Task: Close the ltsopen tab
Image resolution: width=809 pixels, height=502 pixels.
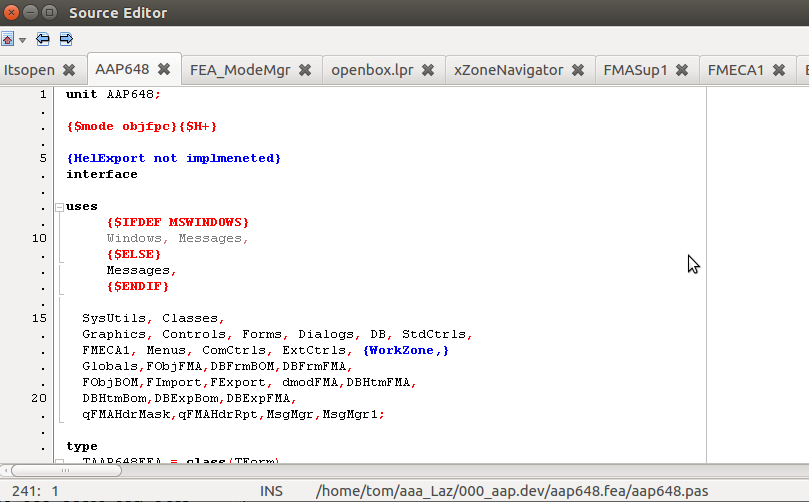Action: coord(69,70)
